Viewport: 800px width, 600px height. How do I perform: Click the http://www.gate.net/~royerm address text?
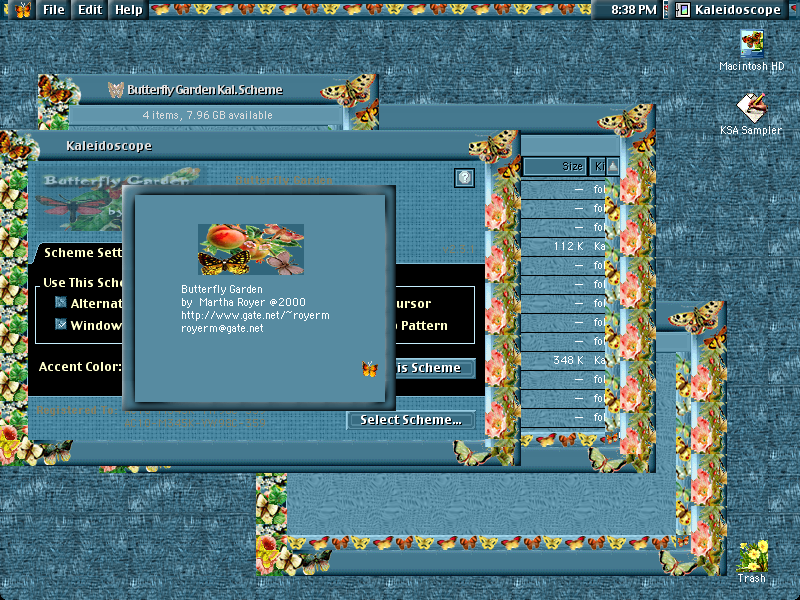pos(255,315)
